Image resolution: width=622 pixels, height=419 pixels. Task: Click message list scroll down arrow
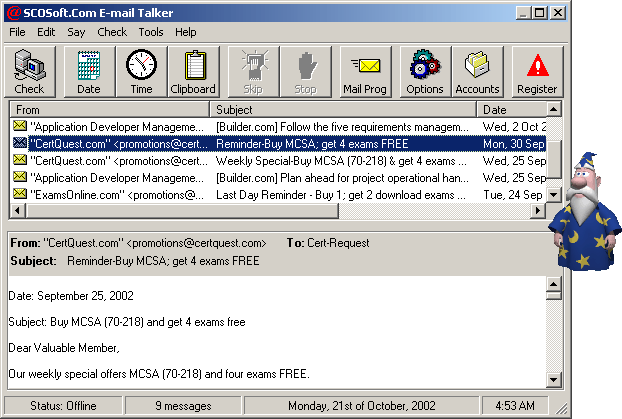[x=554, y=195]
